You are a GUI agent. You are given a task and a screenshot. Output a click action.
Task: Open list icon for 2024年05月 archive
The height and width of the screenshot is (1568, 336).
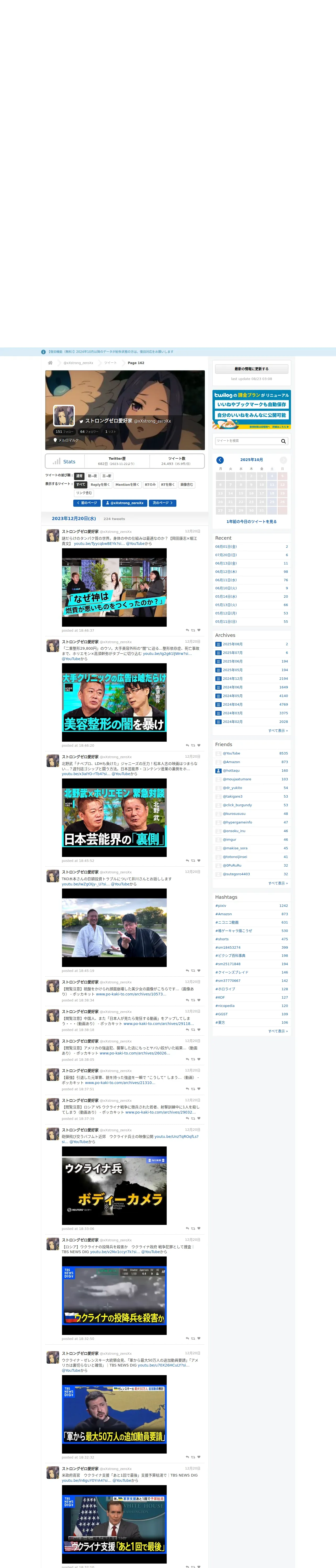coord(218,696)
